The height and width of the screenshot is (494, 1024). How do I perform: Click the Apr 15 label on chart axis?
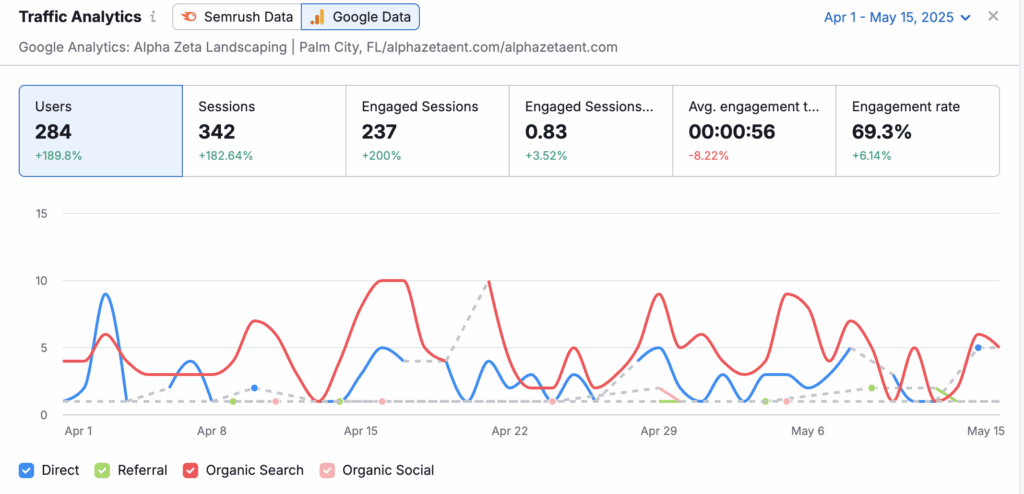click(x=360, y=432)
